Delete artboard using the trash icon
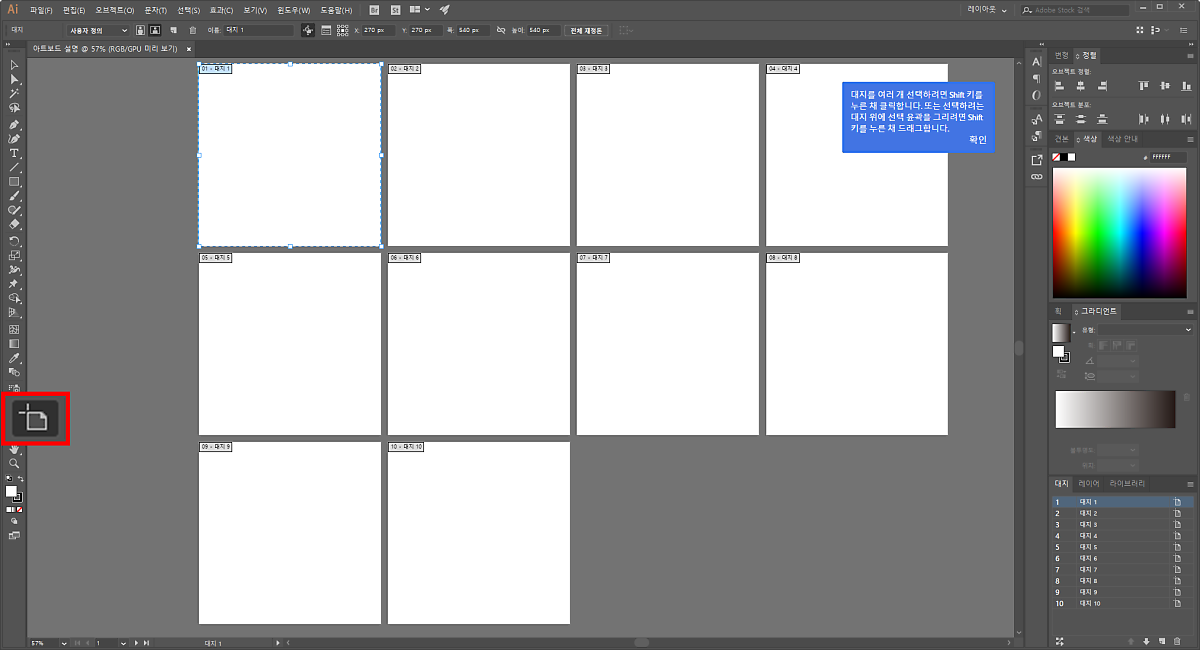The image size is (1200, 650). [x=192, y=31]
